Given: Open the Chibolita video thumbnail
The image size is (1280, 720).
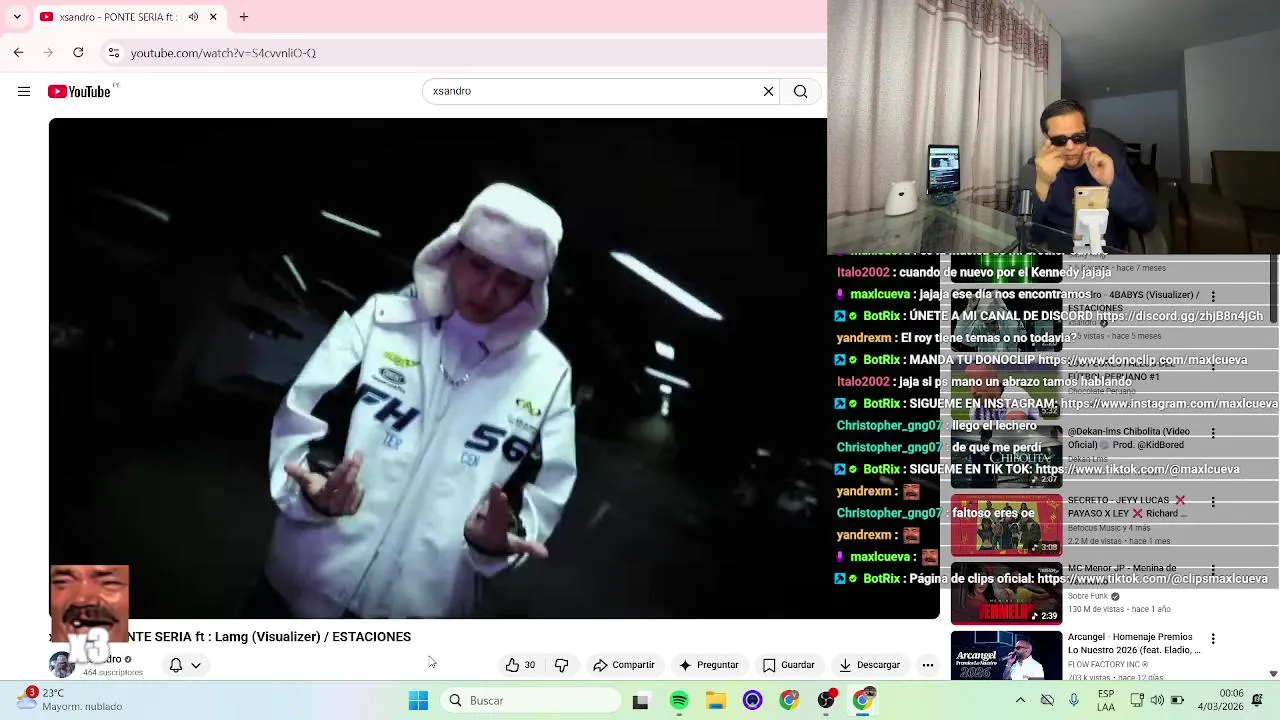Looking at the screenshot, I should point(1006,456).
